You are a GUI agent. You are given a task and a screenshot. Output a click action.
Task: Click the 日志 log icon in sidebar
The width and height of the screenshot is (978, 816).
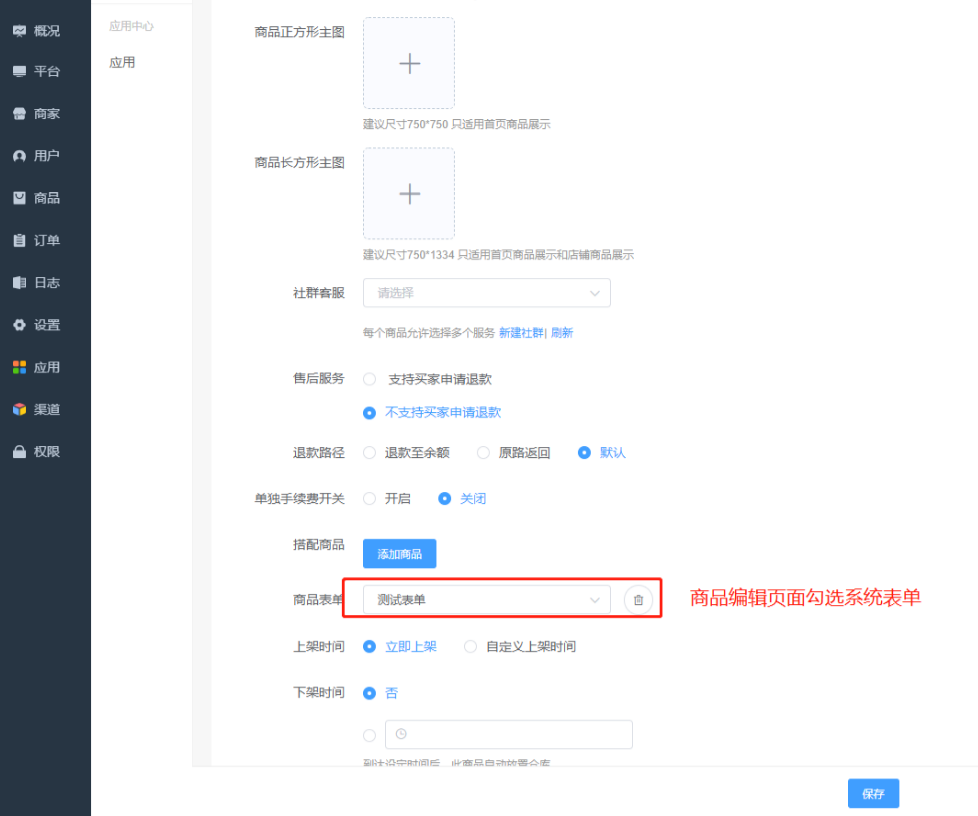(x=19, y=283)
